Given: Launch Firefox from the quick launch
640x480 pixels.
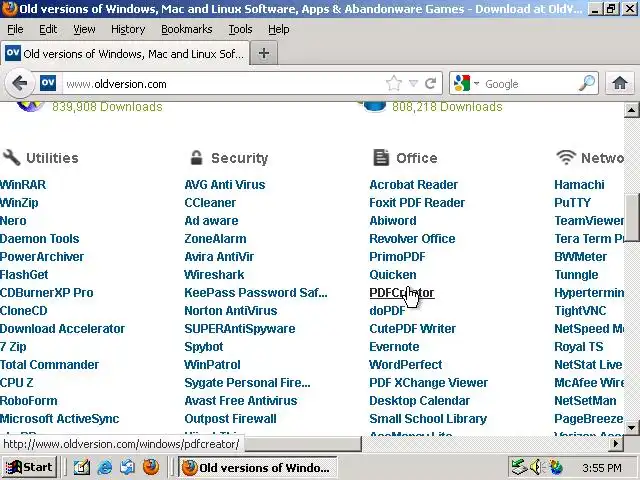Looking at the screenshot, I should tap(151, 467).
